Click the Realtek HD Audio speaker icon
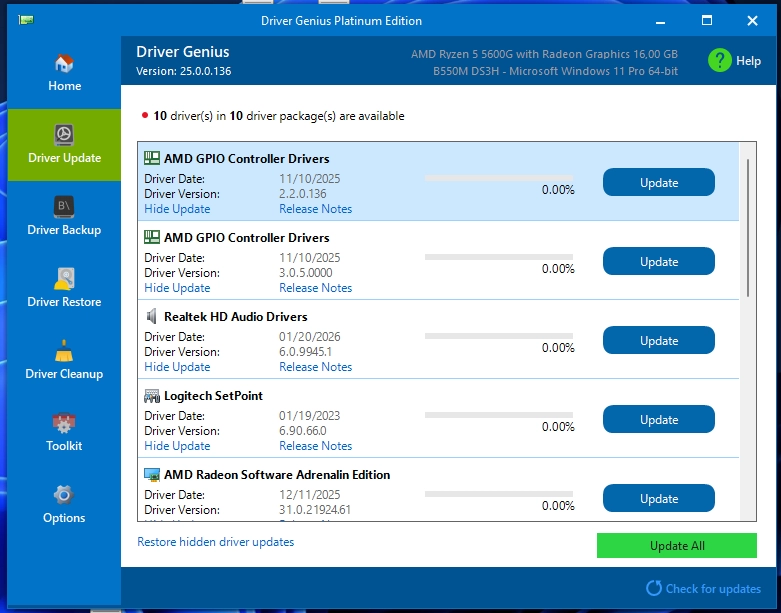781x613 pixels. click(152, 317)
